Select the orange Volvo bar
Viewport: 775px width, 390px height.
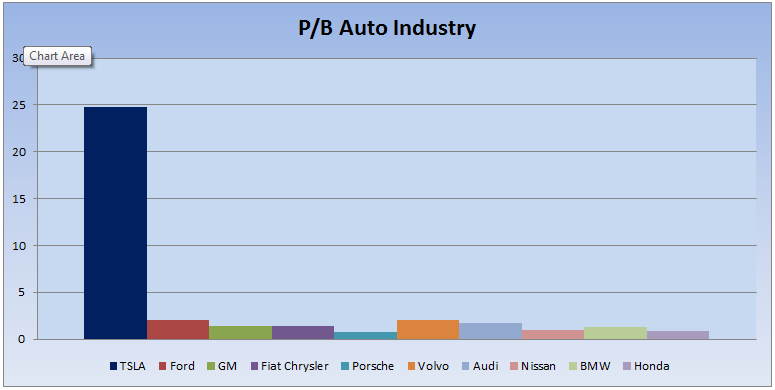[x=428, y=330]
